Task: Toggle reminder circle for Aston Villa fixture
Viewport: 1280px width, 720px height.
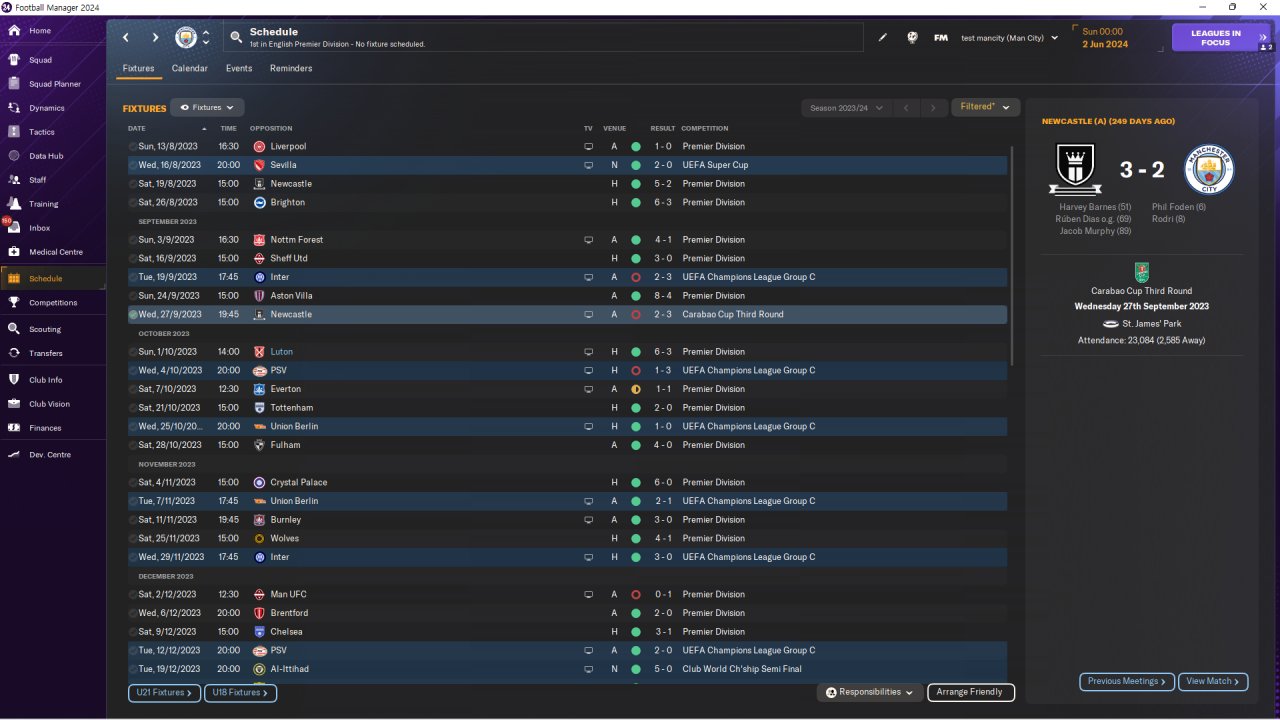Action: [x=133, y=296]
